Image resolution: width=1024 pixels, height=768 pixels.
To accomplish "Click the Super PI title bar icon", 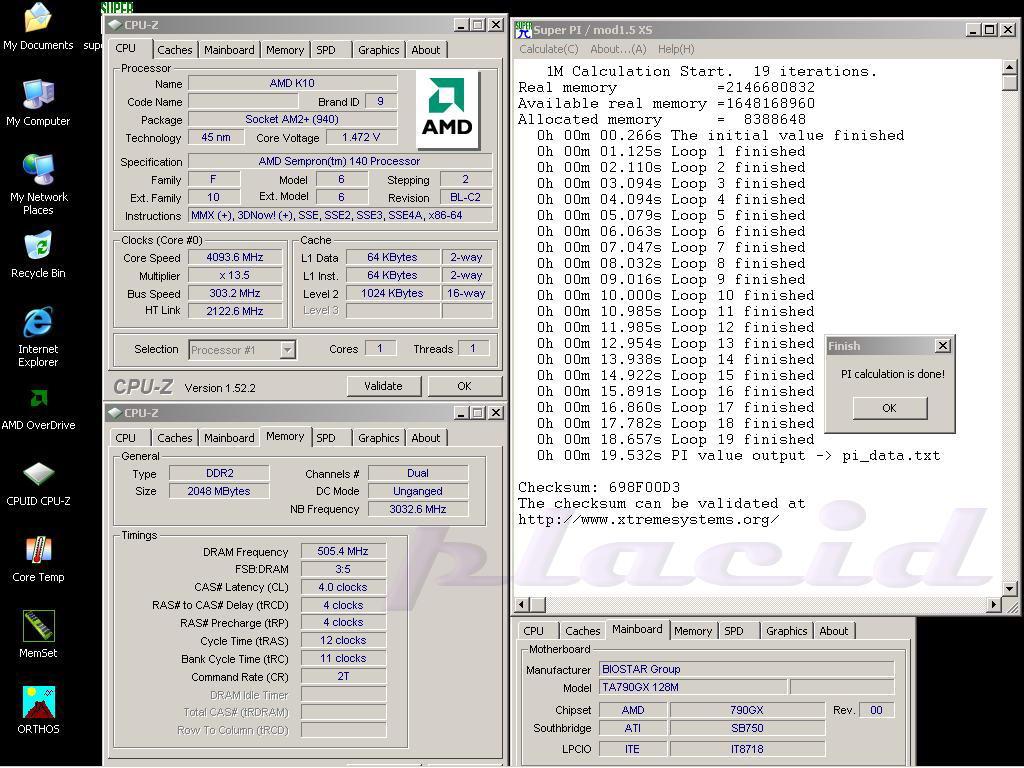I will (x=522, y=30).
